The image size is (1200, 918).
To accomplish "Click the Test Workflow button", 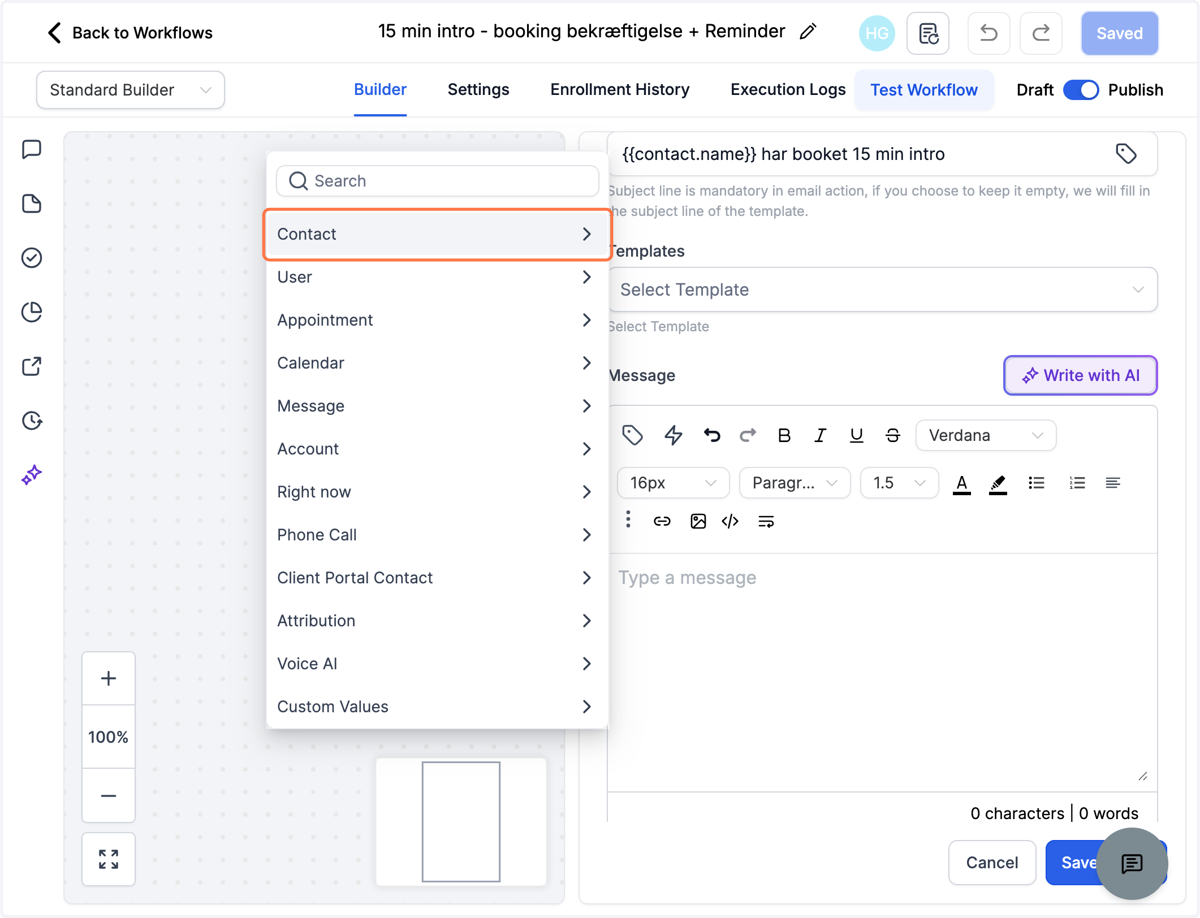I will point(924,90).
